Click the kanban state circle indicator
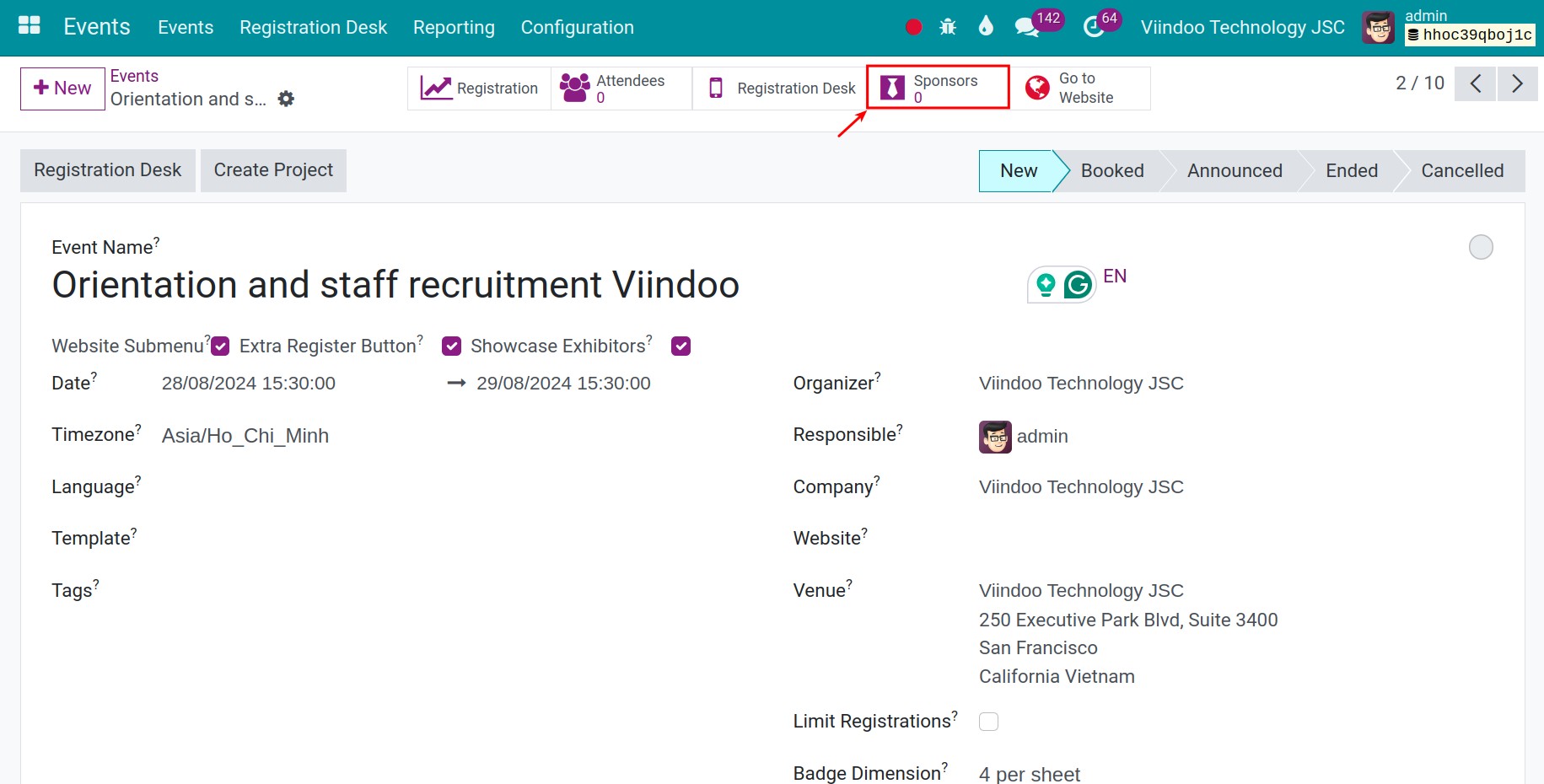1544x784 pixels. click(x=1481, y=247)
